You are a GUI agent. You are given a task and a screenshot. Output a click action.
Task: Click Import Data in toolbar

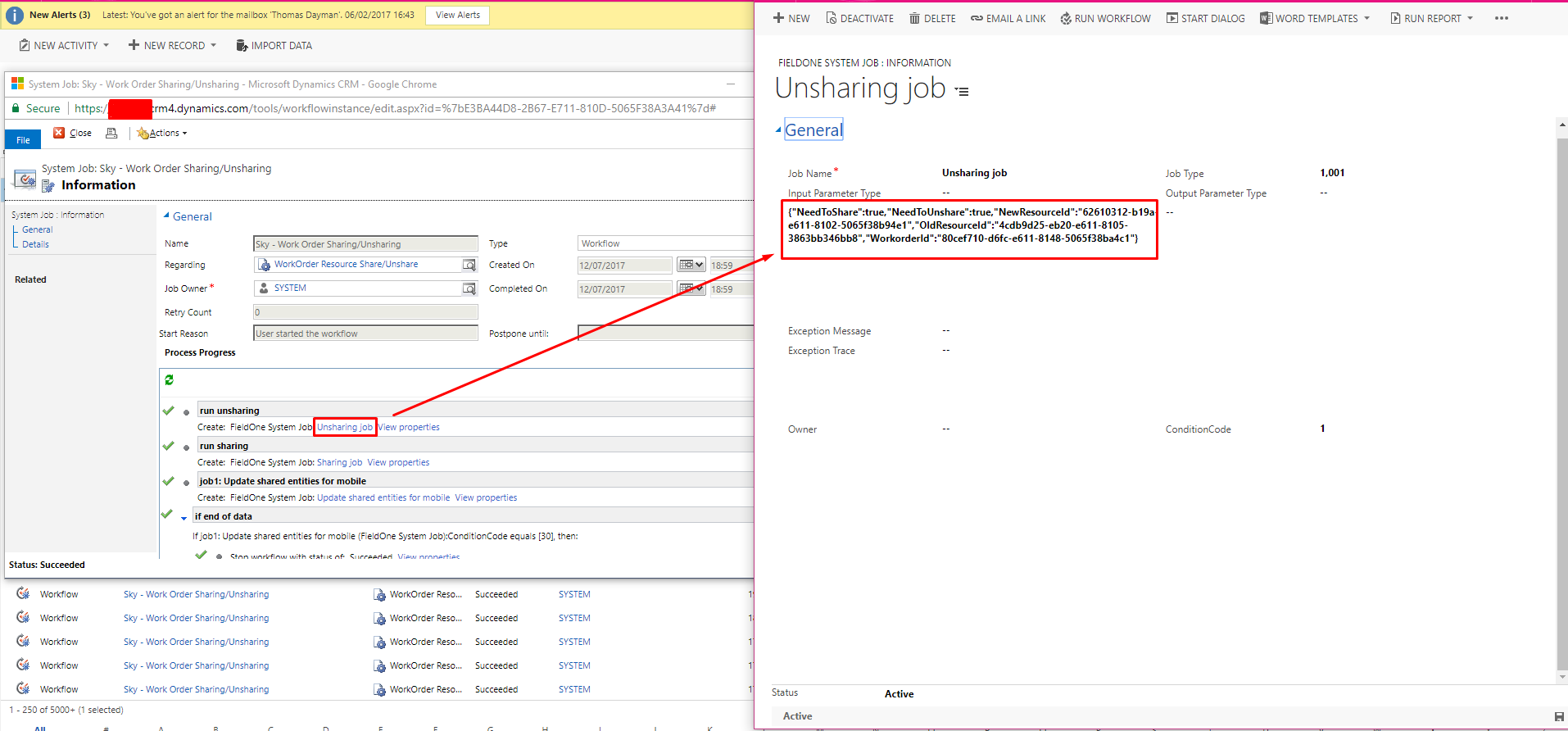click(274, 45)
